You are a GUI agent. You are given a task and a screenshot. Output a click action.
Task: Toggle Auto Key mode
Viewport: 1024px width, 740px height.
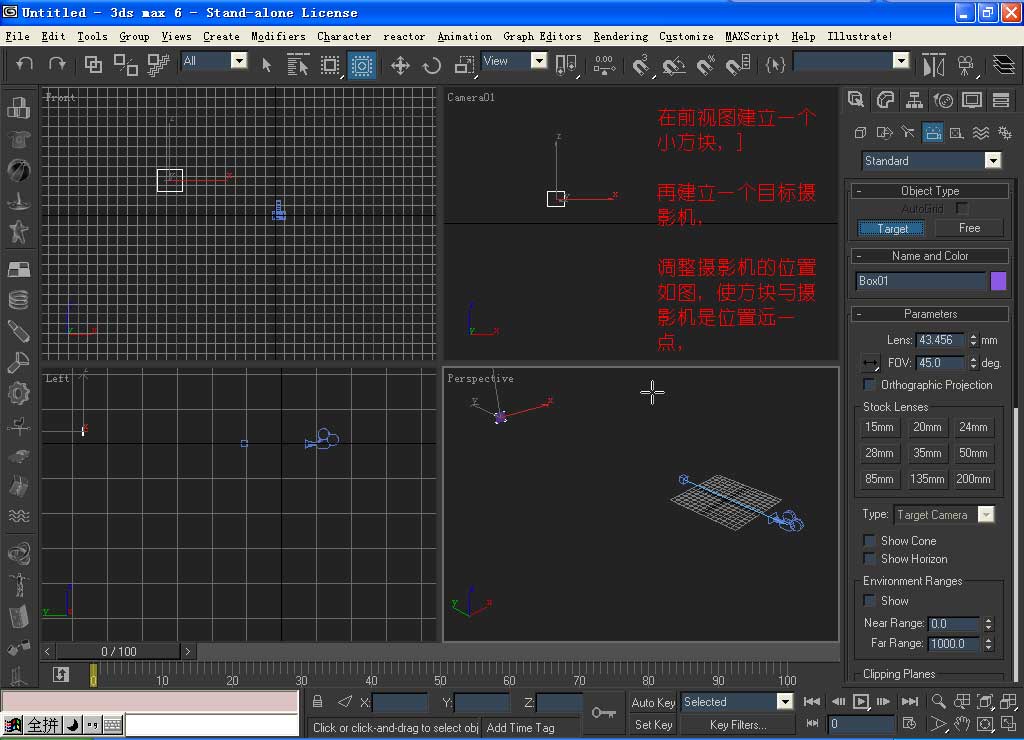pos(653,702)
